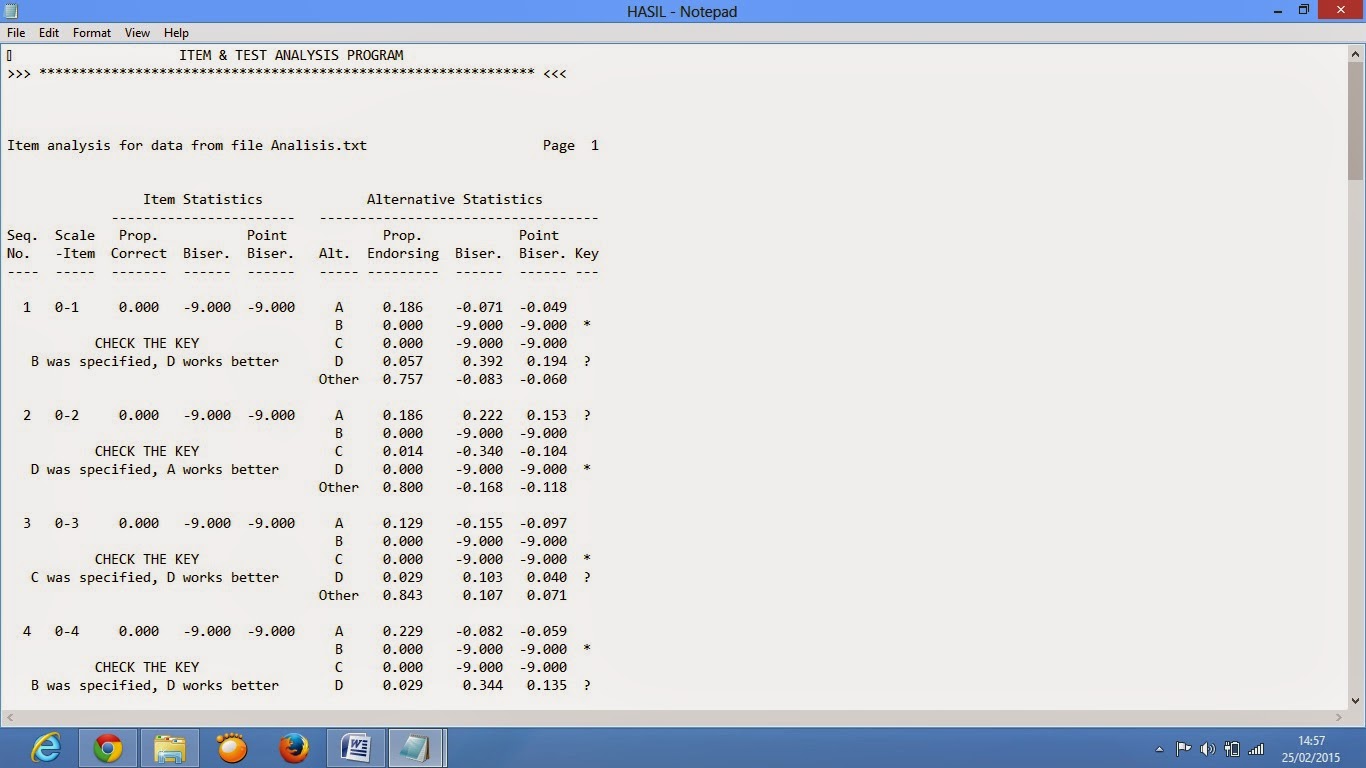This screenshot has width=1366, height=768.
Task: Open the File menu
Action: click(x=16, y=33)
